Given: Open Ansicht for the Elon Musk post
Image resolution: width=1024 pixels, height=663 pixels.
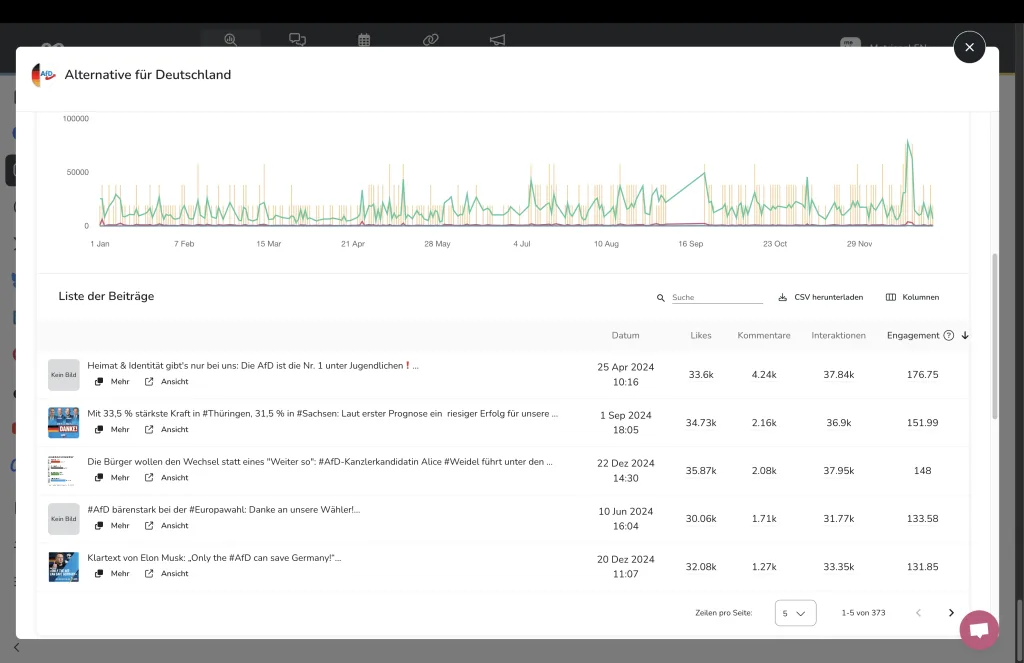Looking at the screenshot, I should click(x=167, y=574).
